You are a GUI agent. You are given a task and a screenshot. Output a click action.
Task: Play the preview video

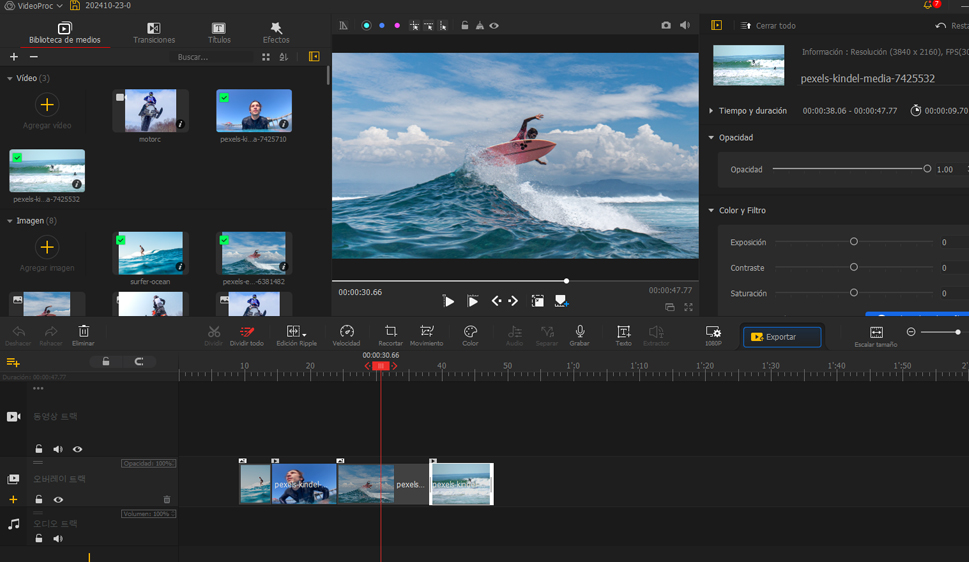(x=449, y=302)
